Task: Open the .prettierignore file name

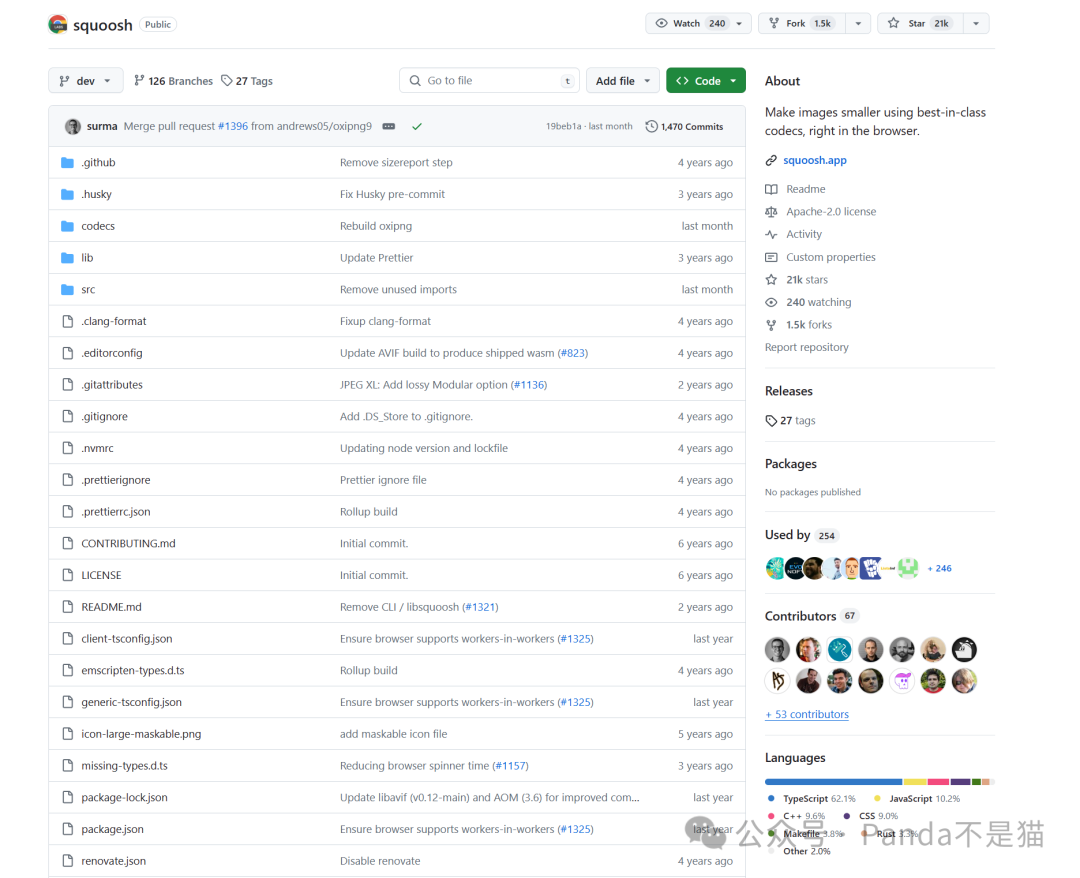Action: pyautogui.click(x=116, y=480)
